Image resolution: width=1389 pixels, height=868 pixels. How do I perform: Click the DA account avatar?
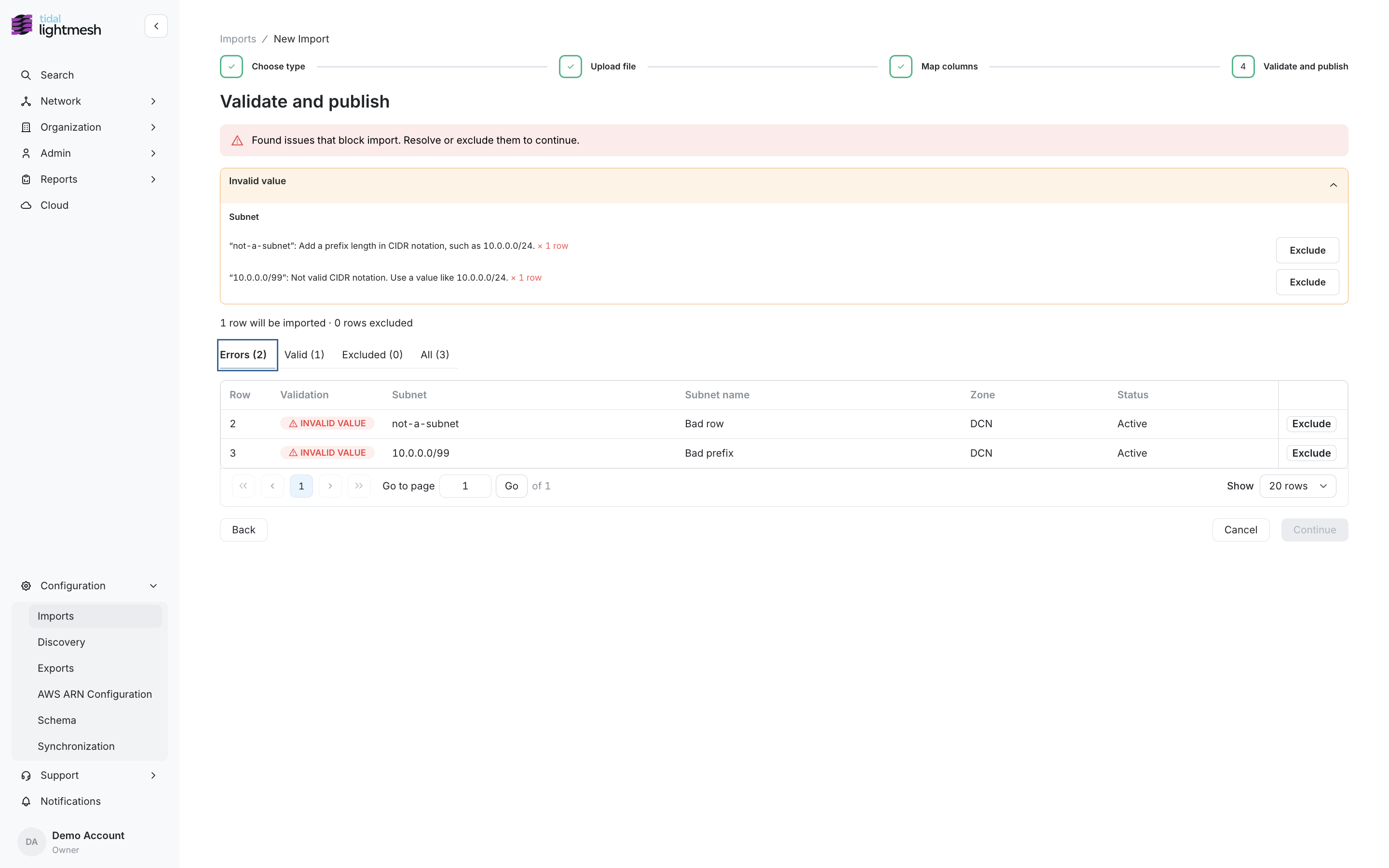click(31, 841)
